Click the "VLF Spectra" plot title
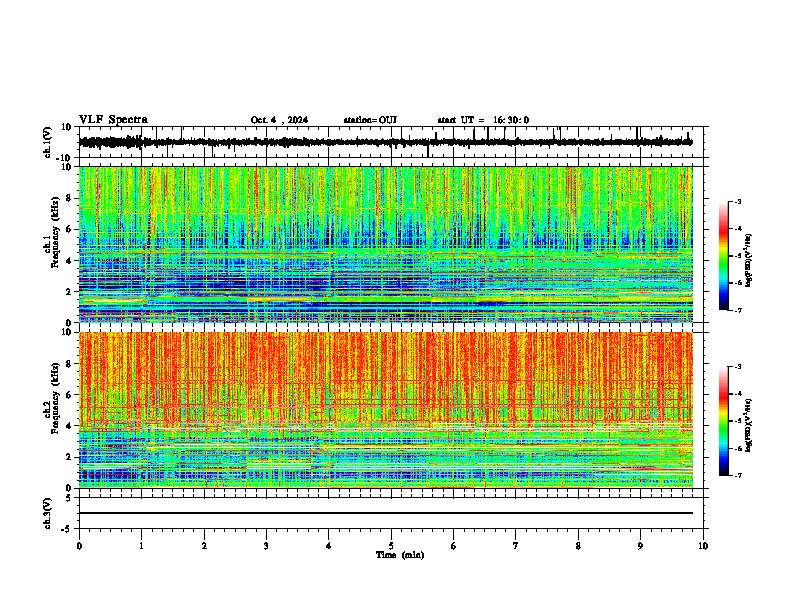 coord(113,120)
